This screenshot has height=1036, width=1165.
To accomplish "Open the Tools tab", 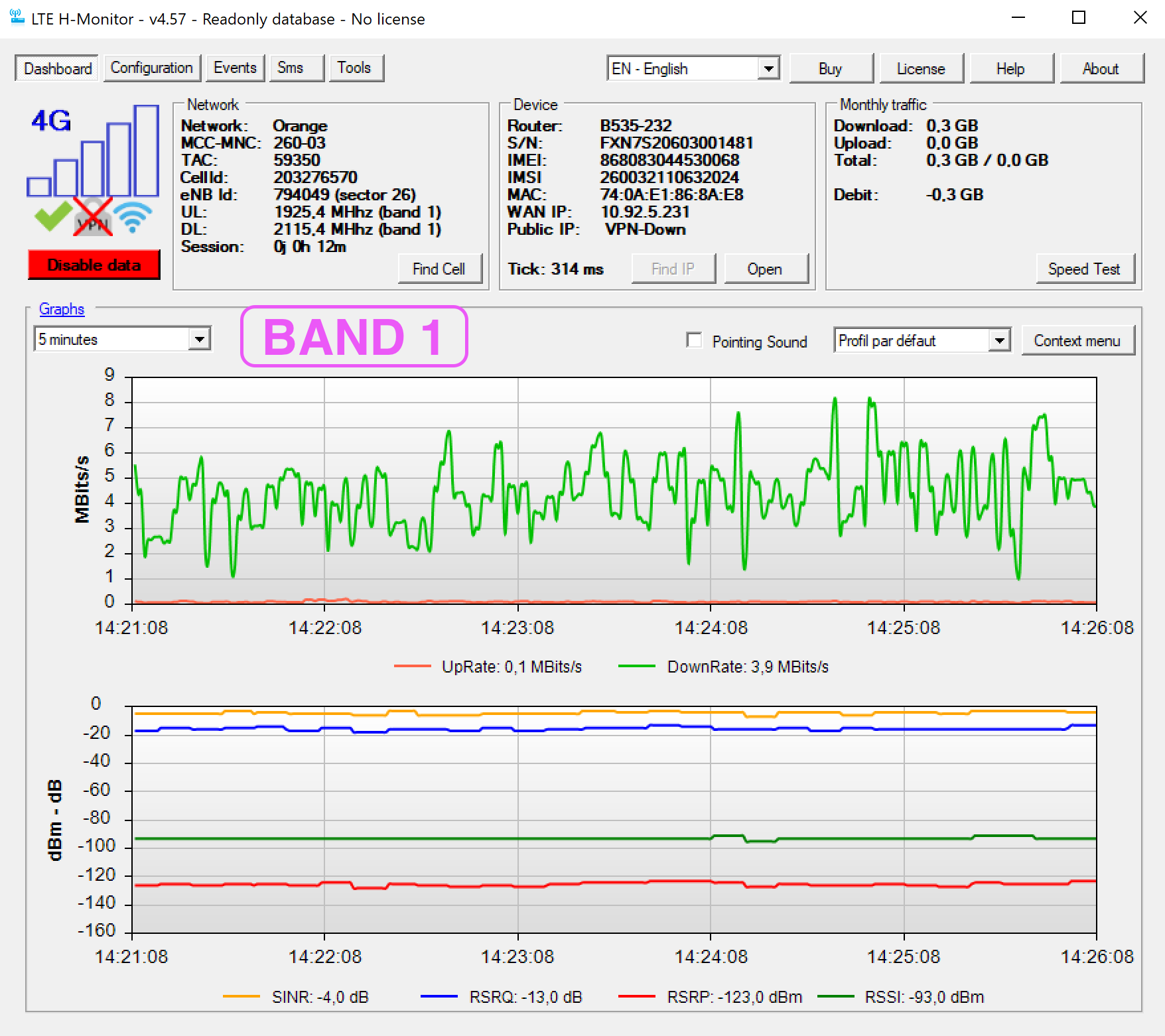I will tap(356, 68).
